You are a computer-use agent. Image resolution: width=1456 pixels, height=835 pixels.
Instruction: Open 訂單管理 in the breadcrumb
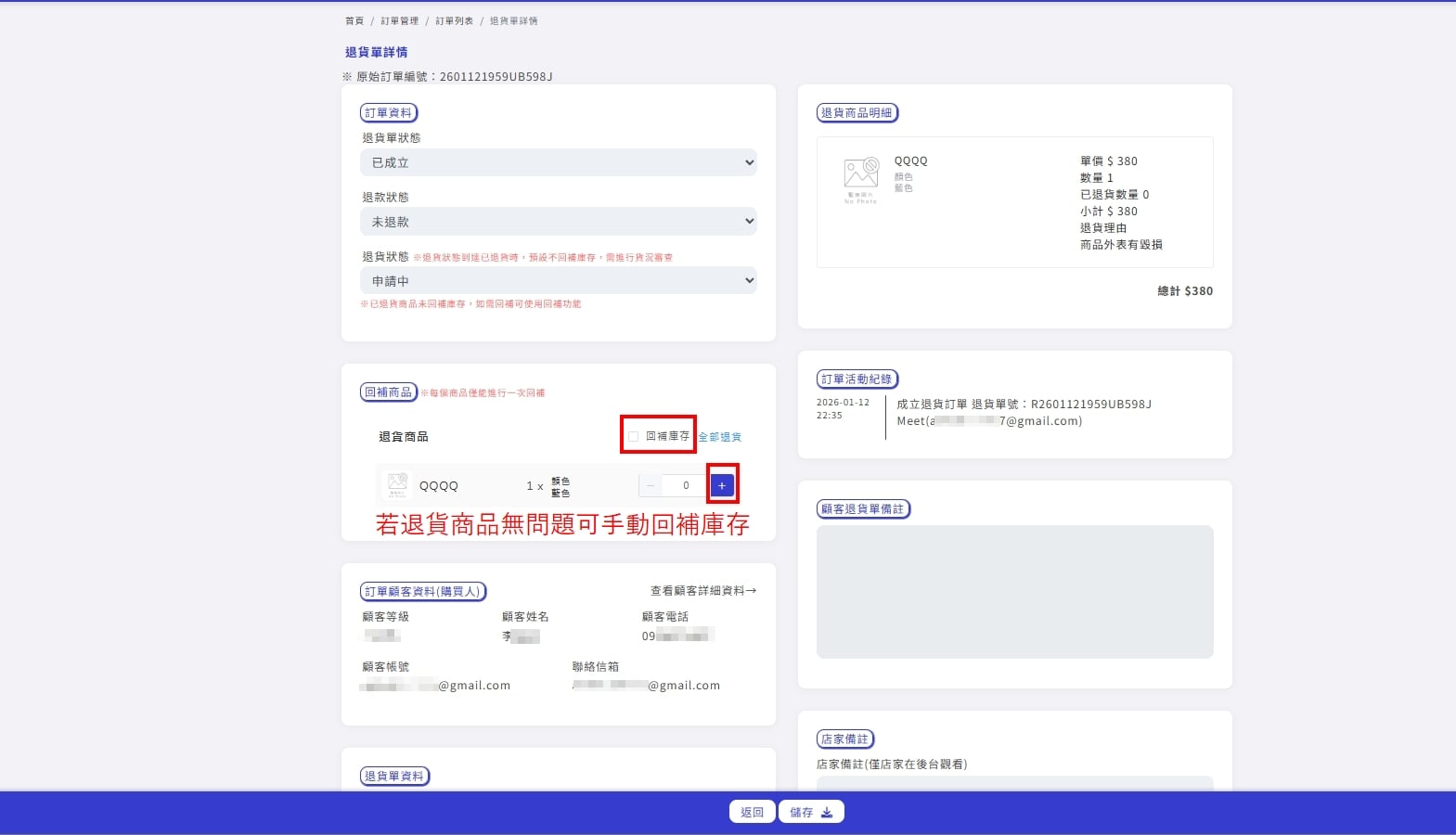400,20
